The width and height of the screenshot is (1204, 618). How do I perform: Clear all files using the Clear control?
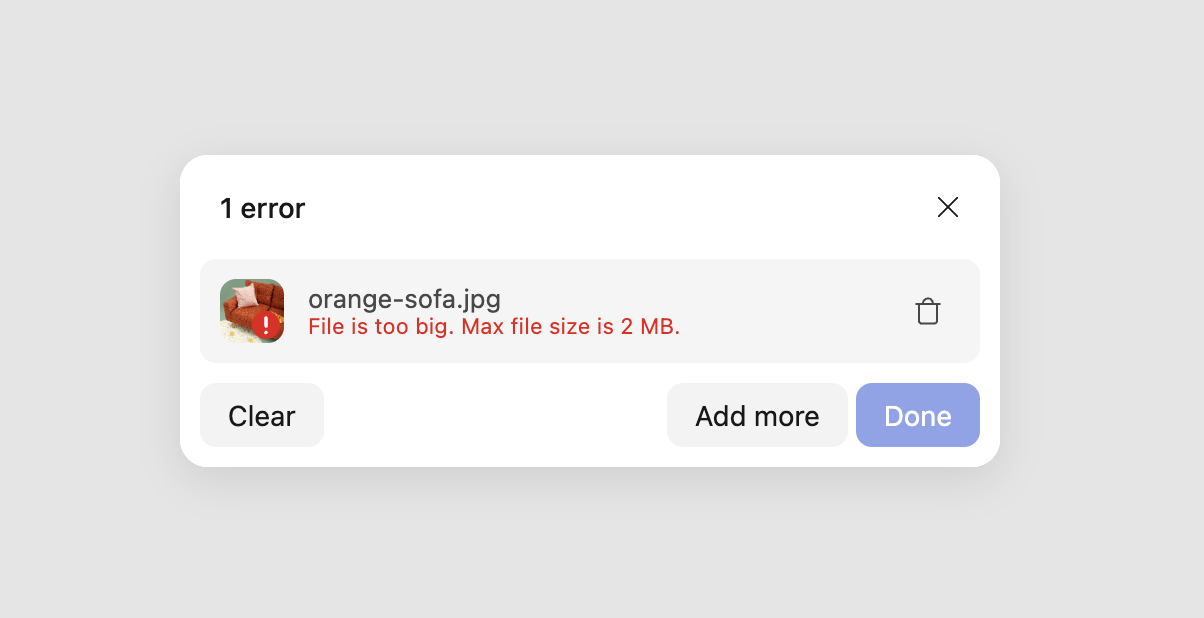[261, 415]
